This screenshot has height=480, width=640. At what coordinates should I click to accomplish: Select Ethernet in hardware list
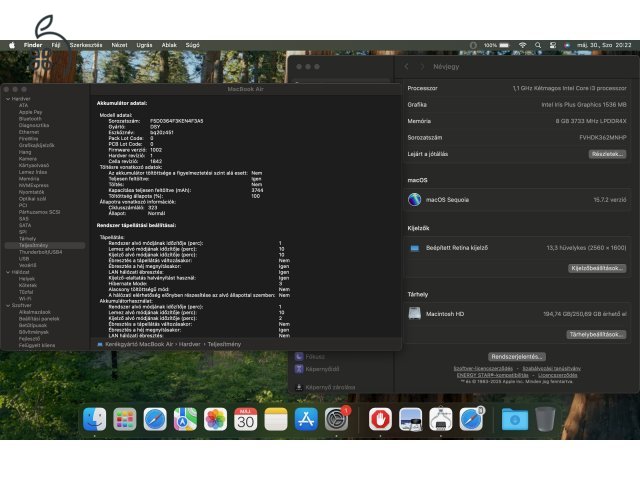29,132
